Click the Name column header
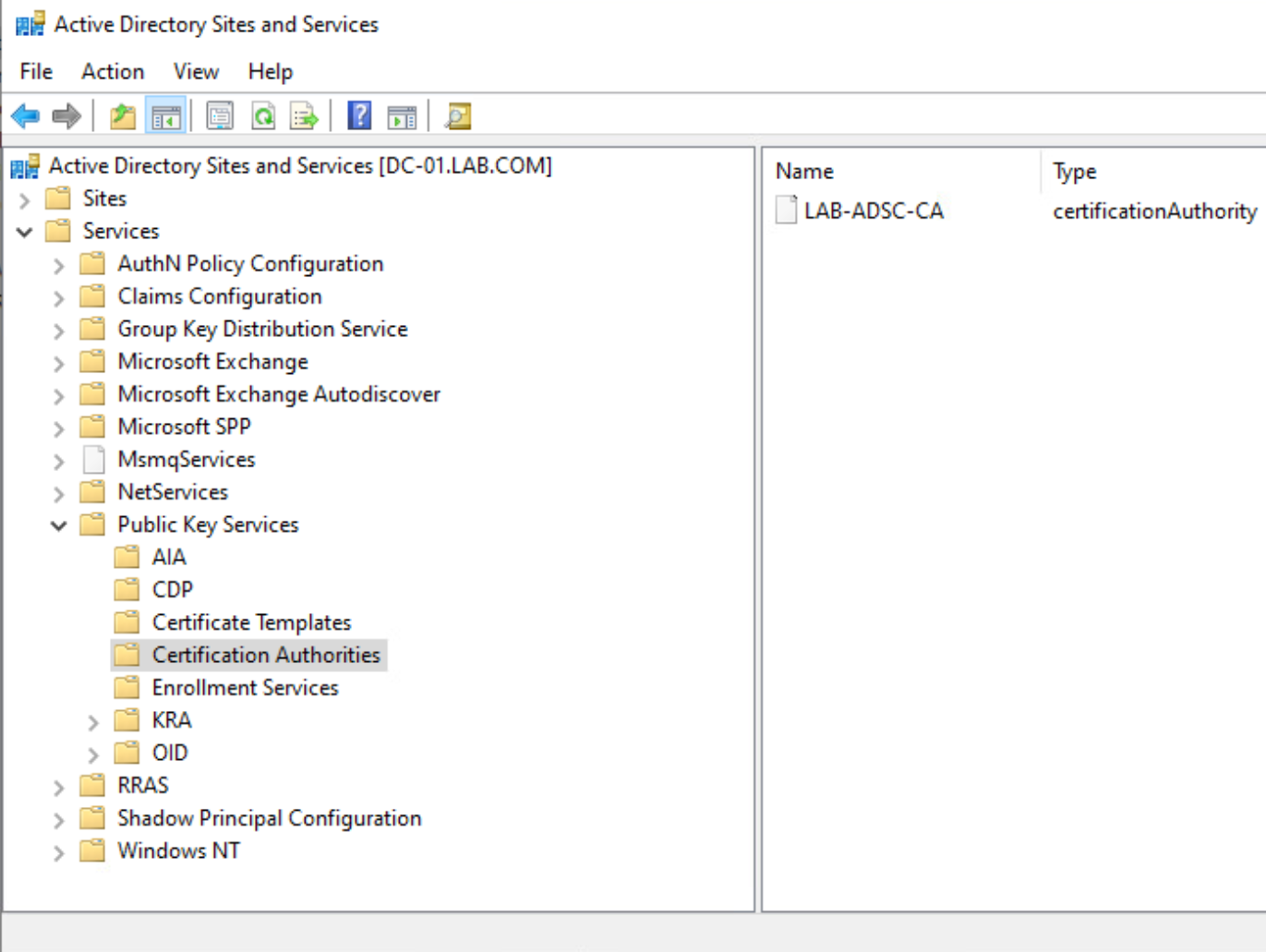 pos(804,171)
